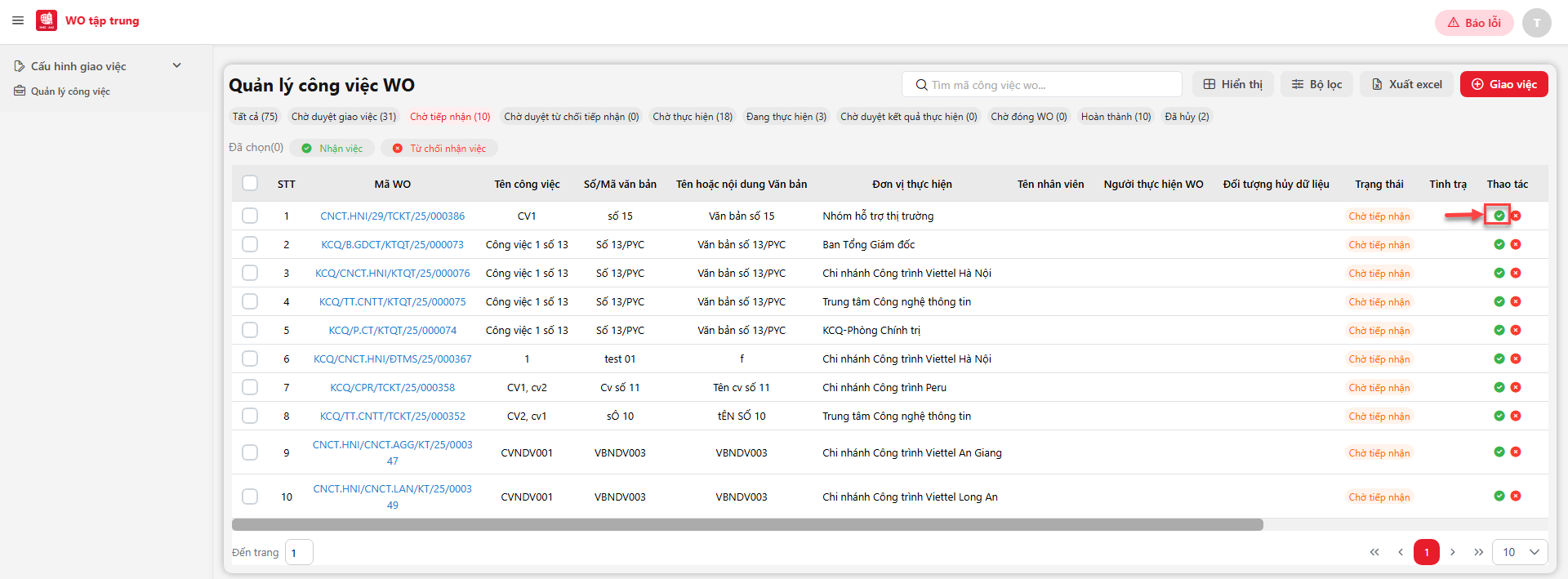1568x579 pixels.
Task: Open the Bộ lọc filter panel
Action: click(x=1316, y=84)
